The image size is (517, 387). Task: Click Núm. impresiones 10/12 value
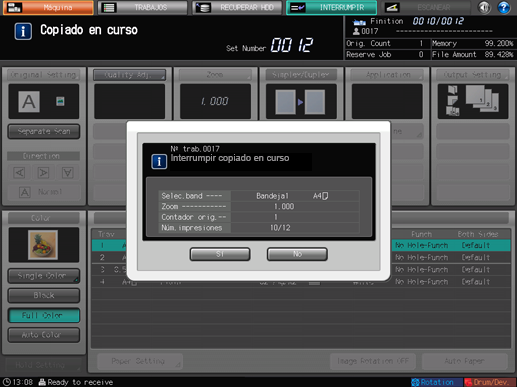coord(280,228)
